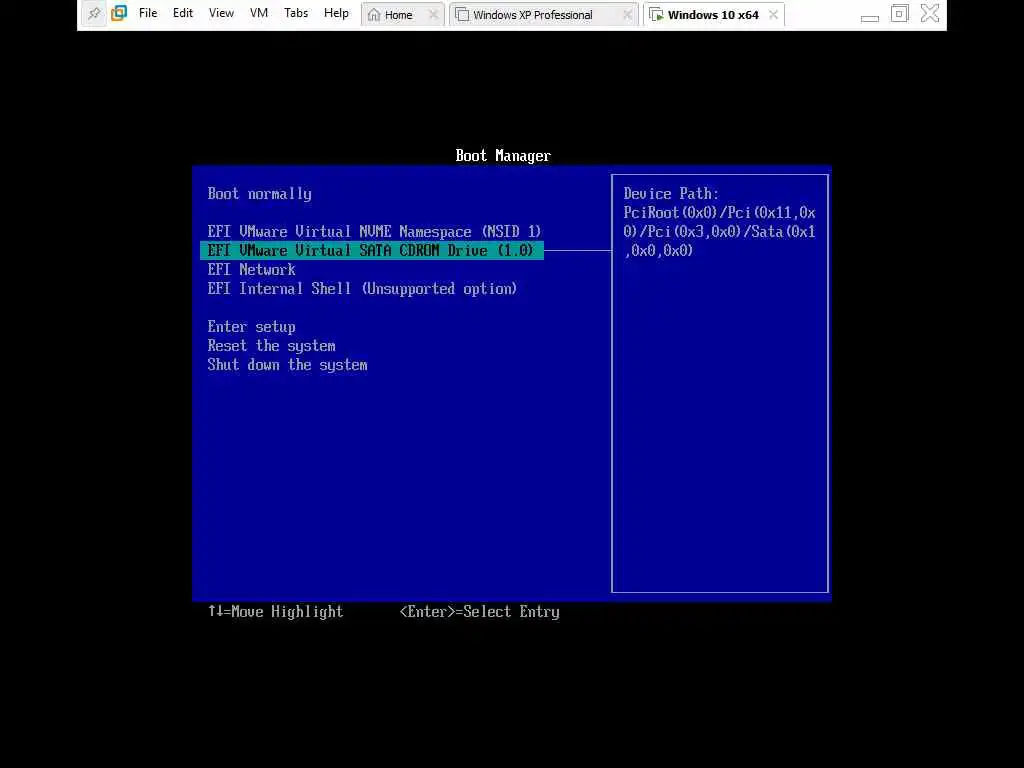The width and height of the screenshot is (1024, 768).
Task: Open the View menu
Action: [221, 13]
